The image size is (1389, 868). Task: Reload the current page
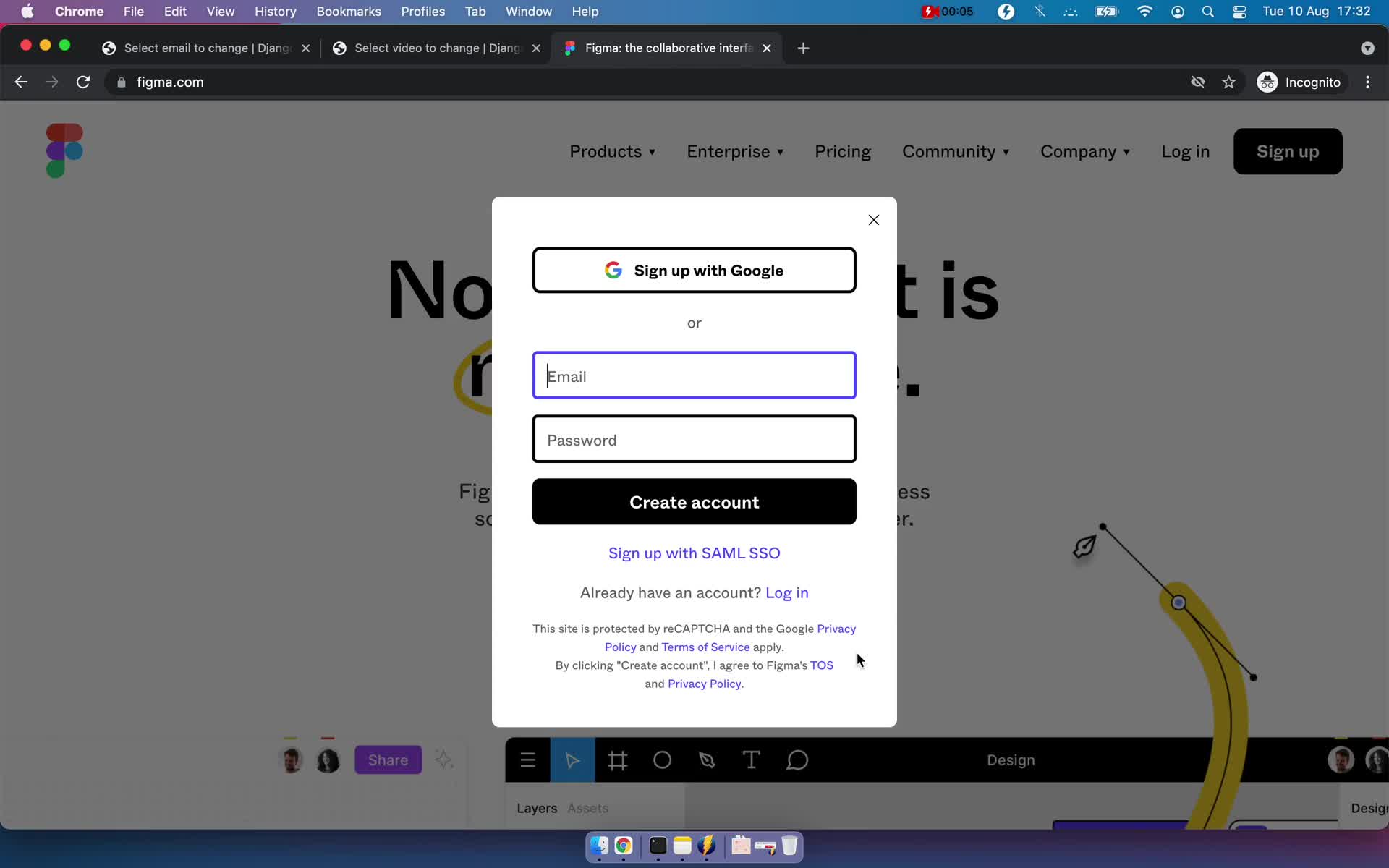[83, 82]
